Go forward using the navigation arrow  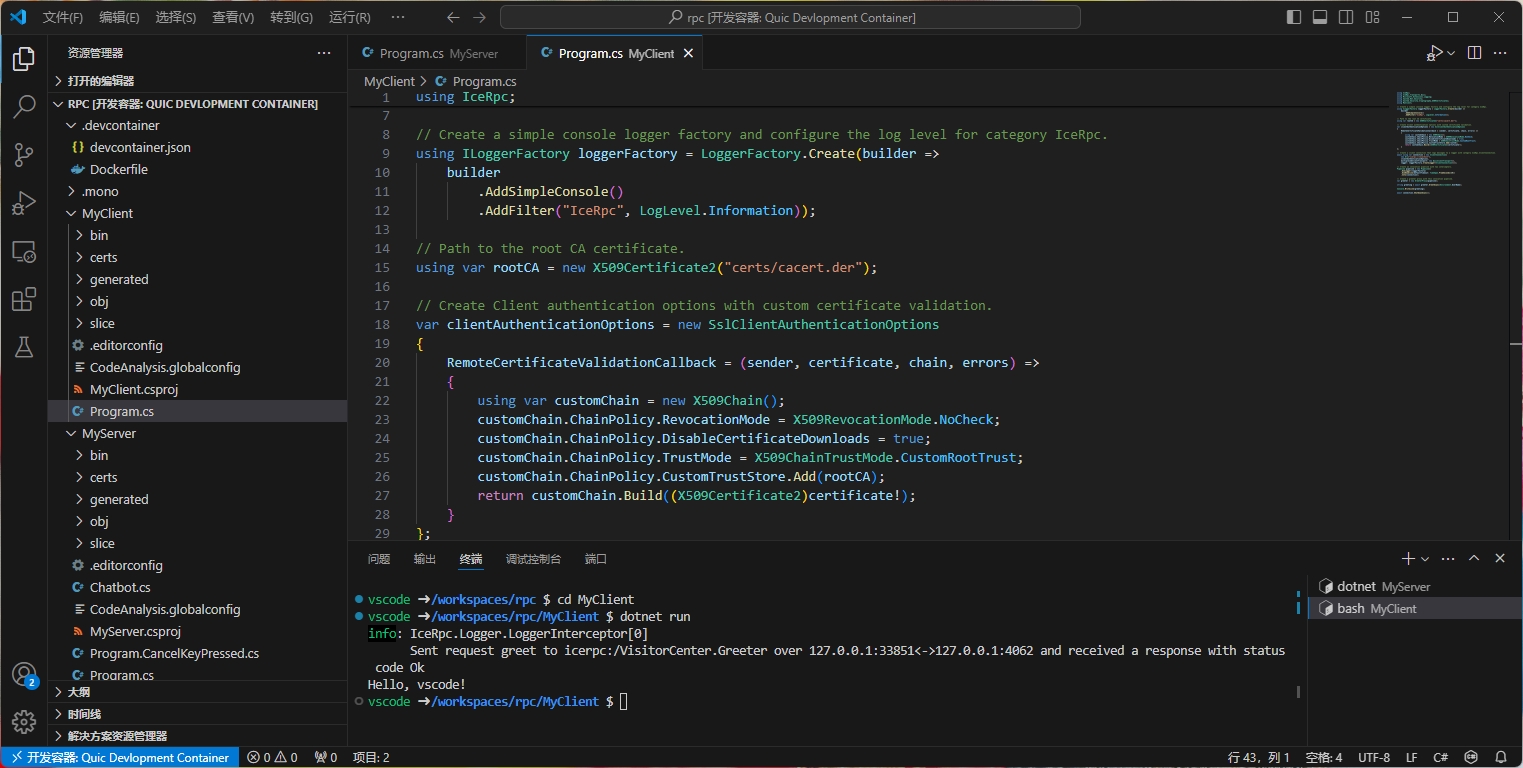click(480, 17)
